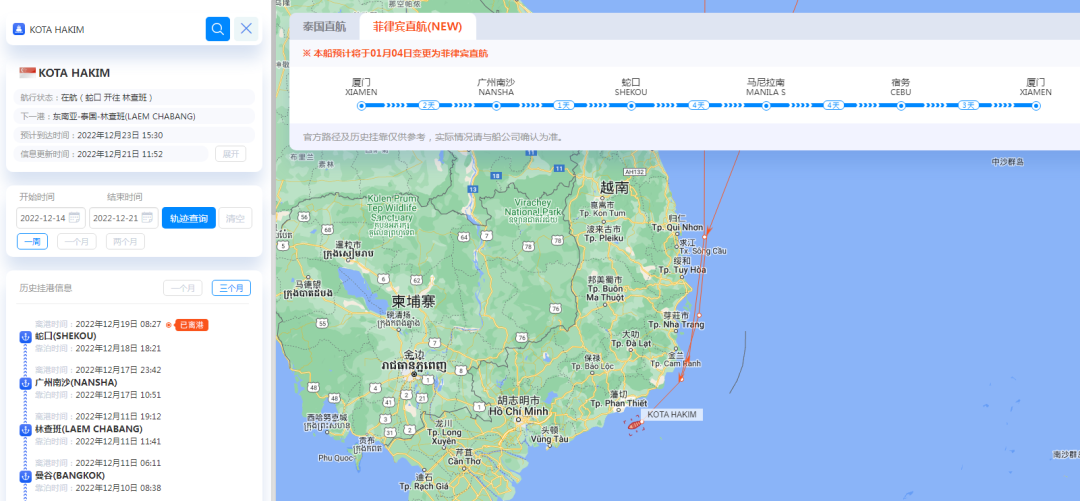This screenshot has height=501, width=1080.
Task: Click the 清空 clear button
Action: click(235, 218)
